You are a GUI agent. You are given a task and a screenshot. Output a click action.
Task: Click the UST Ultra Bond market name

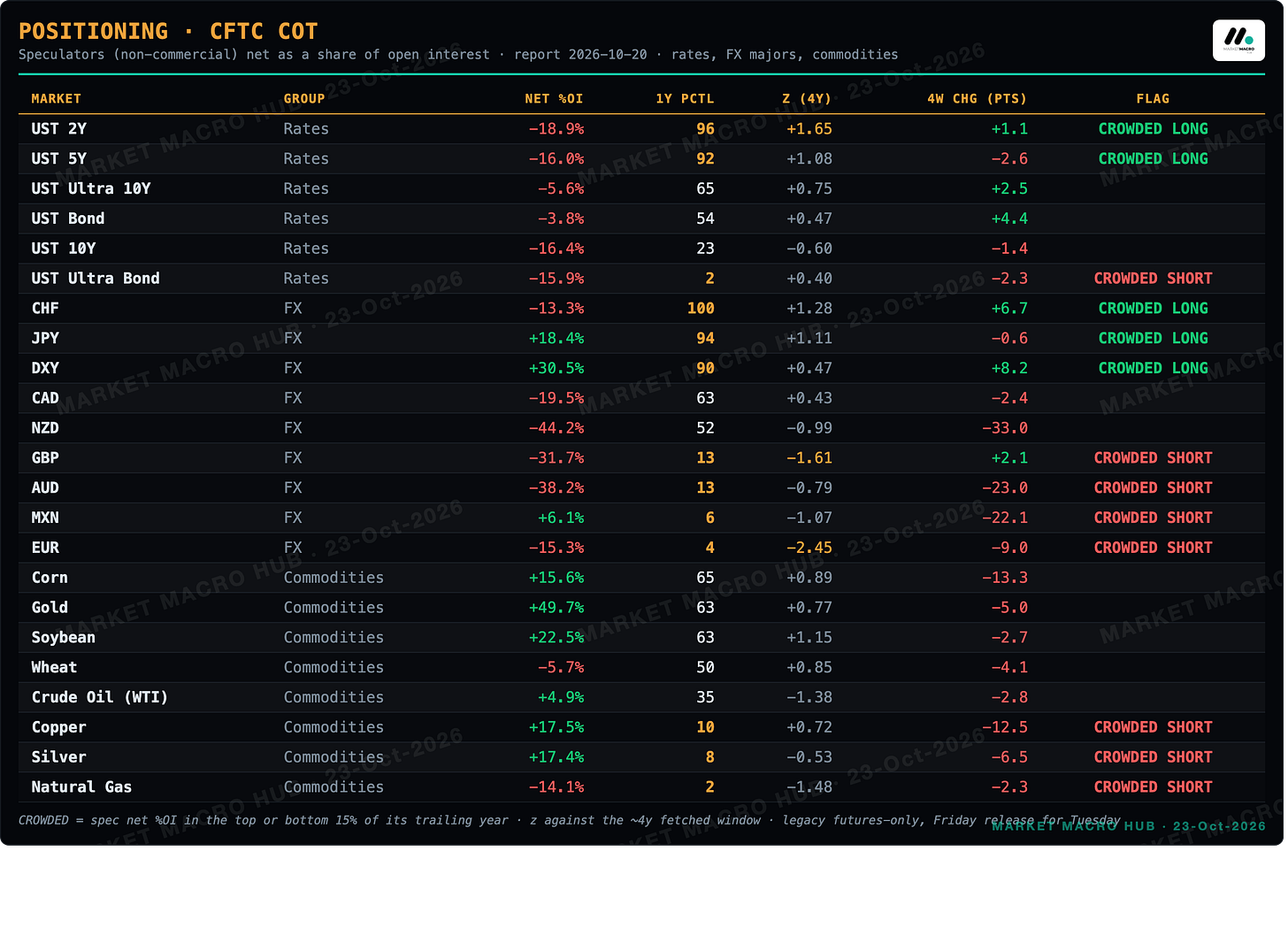(96, 279)
